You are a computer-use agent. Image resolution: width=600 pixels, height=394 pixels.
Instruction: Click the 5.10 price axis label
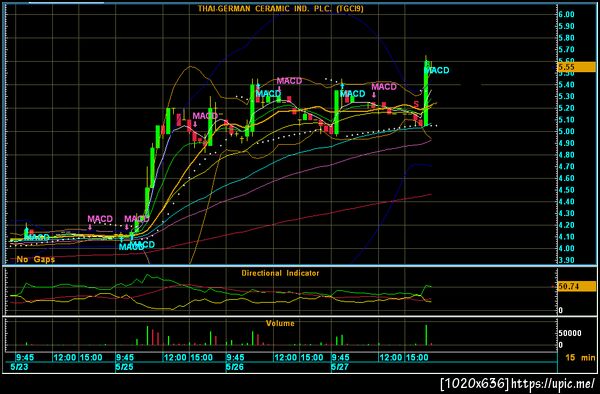tap(567, 120)
